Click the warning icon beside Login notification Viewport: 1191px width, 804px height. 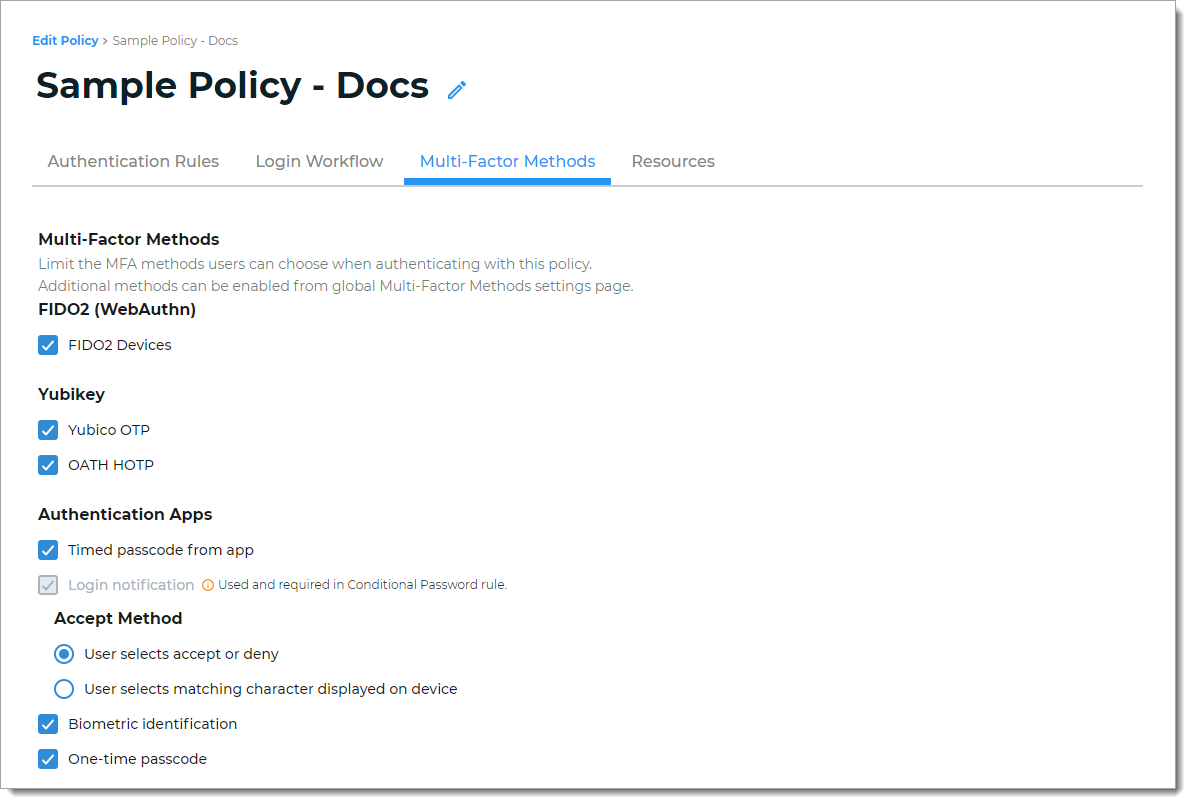click(x=206, y=584)
